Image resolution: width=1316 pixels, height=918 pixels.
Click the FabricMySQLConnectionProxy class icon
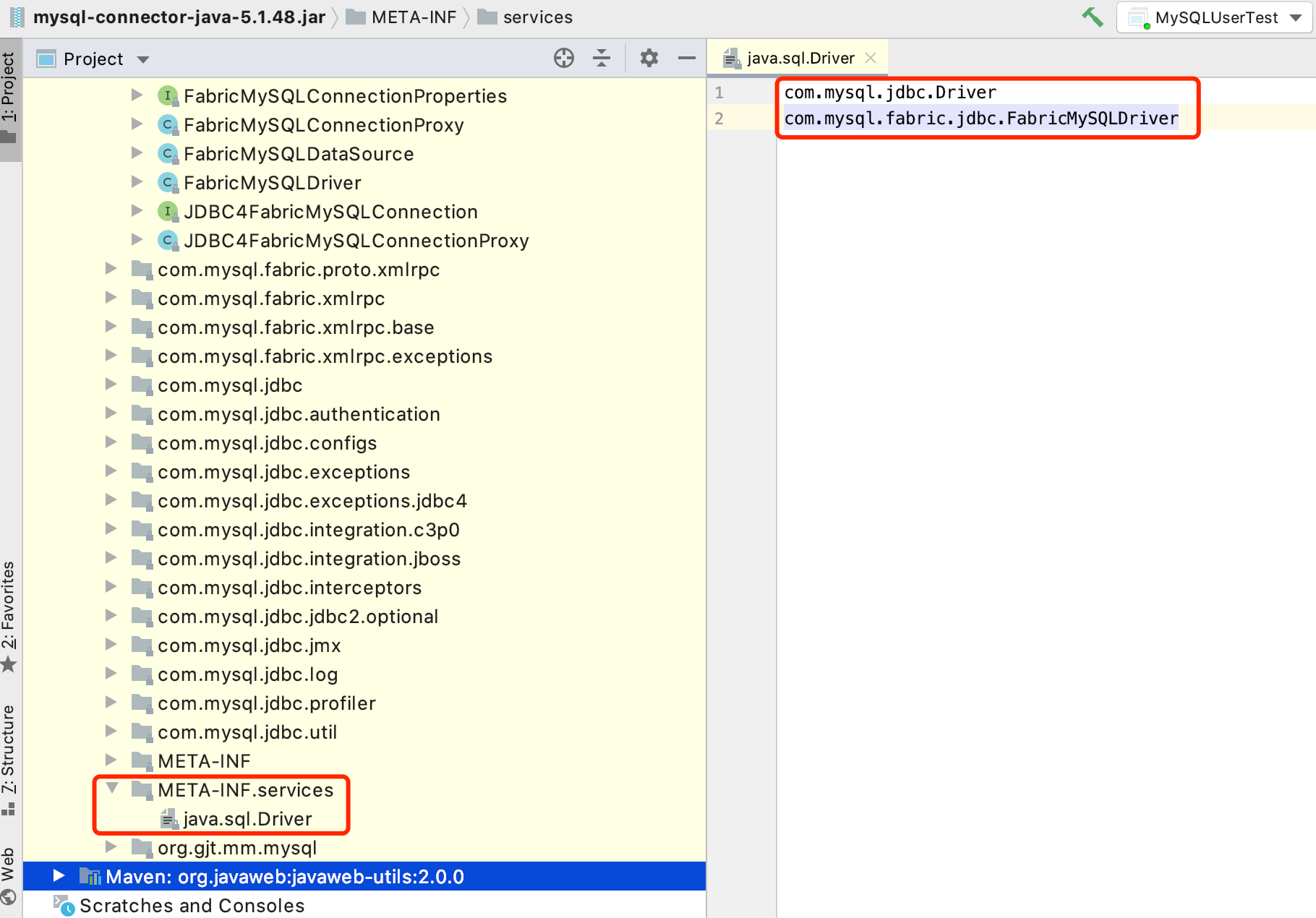[x=168, y=125]
